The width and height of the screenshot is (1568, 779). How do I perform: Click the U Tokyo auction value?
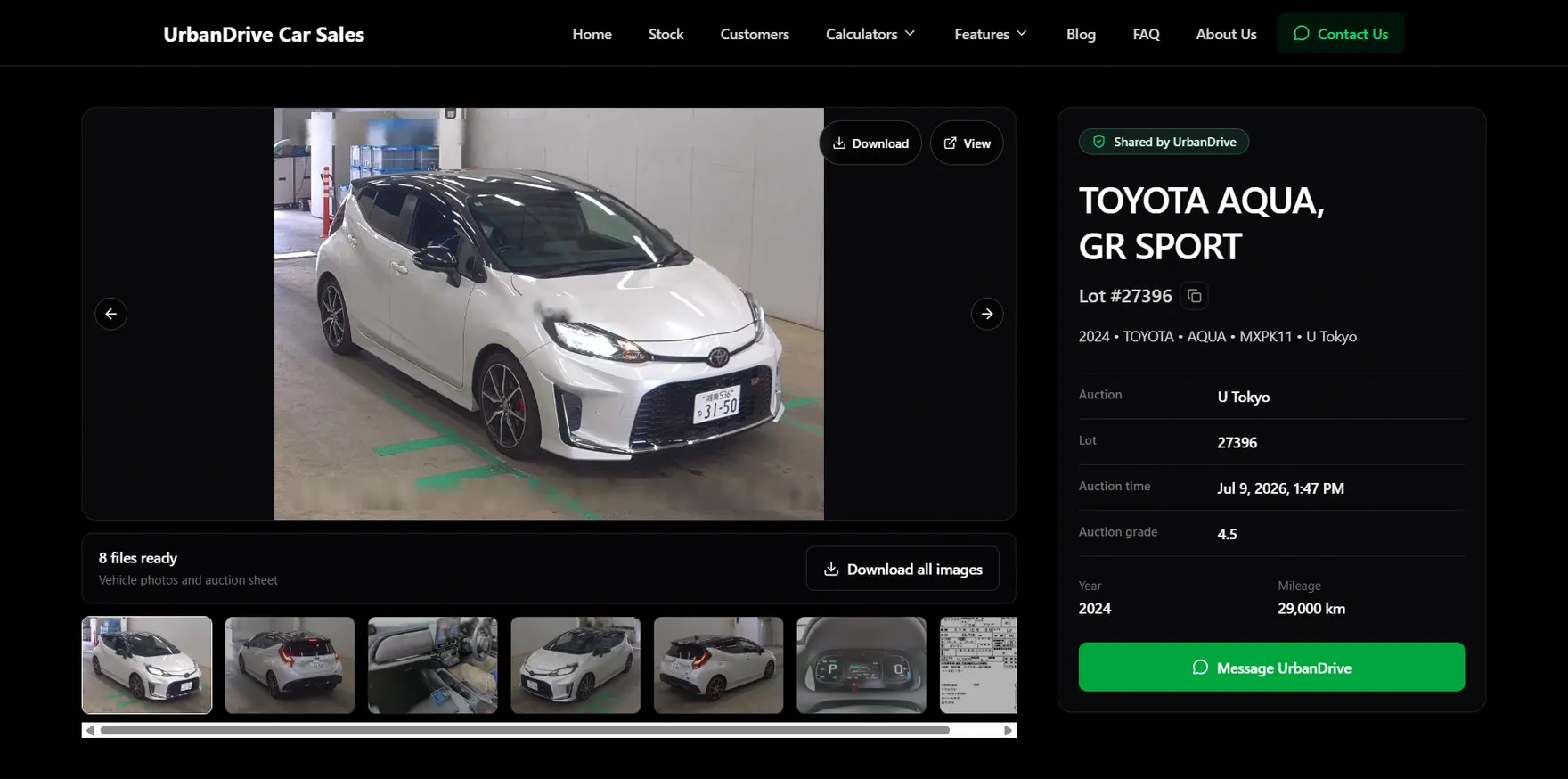point(1243,398)
